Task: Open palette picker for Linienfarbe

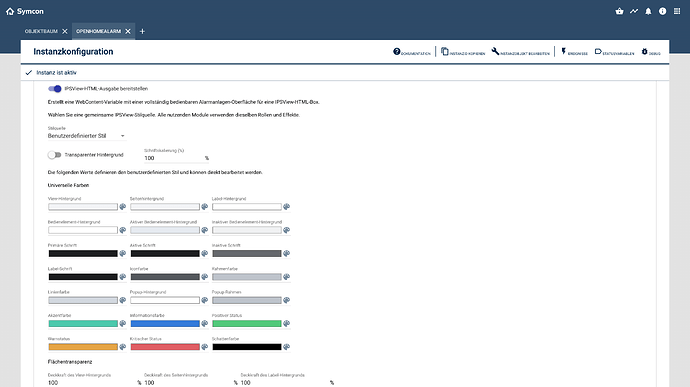Action: click(x=123, y=300)
